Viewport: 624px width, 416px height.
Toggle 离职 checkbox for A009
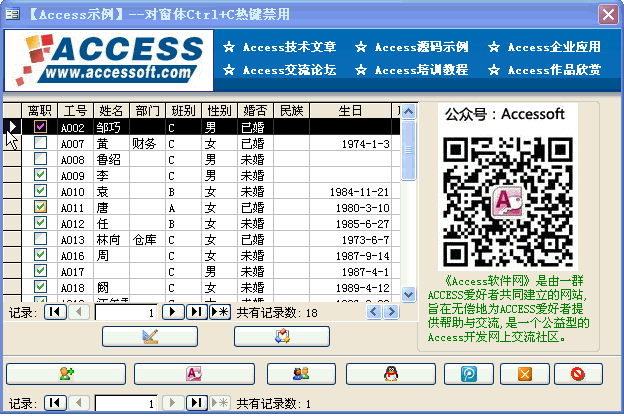click(x=40, y=174)
